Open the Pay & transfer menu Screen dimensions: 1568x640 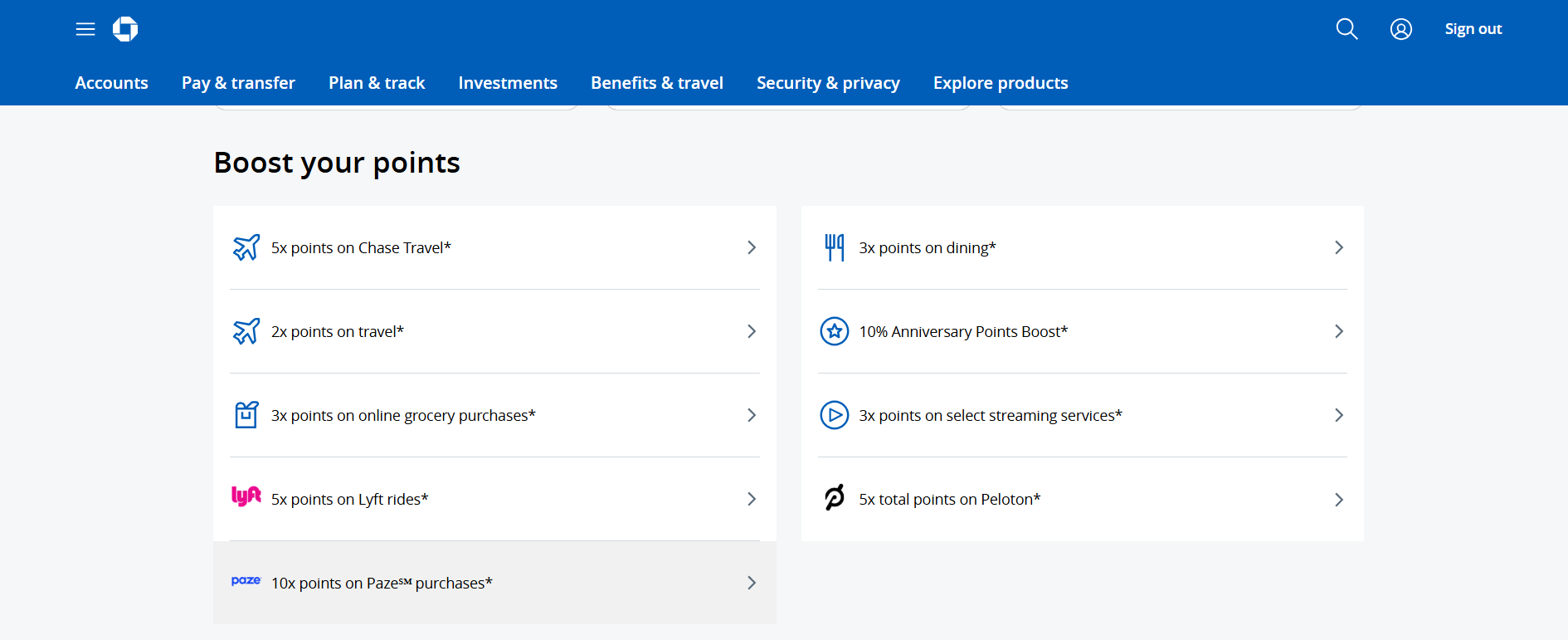pyautogui.click(x=238, y=83)
